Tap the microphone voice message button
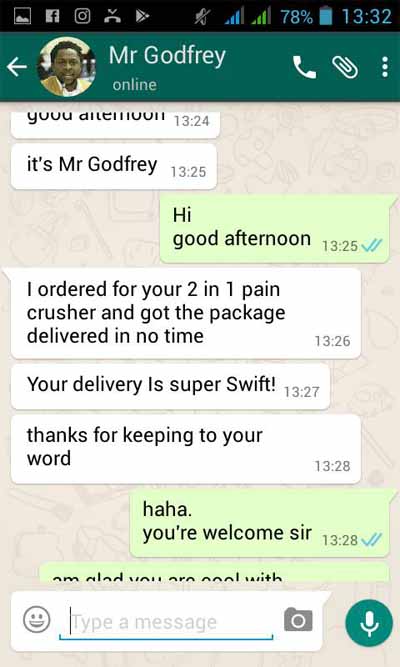400x667 pixels. tap(369, 623)
